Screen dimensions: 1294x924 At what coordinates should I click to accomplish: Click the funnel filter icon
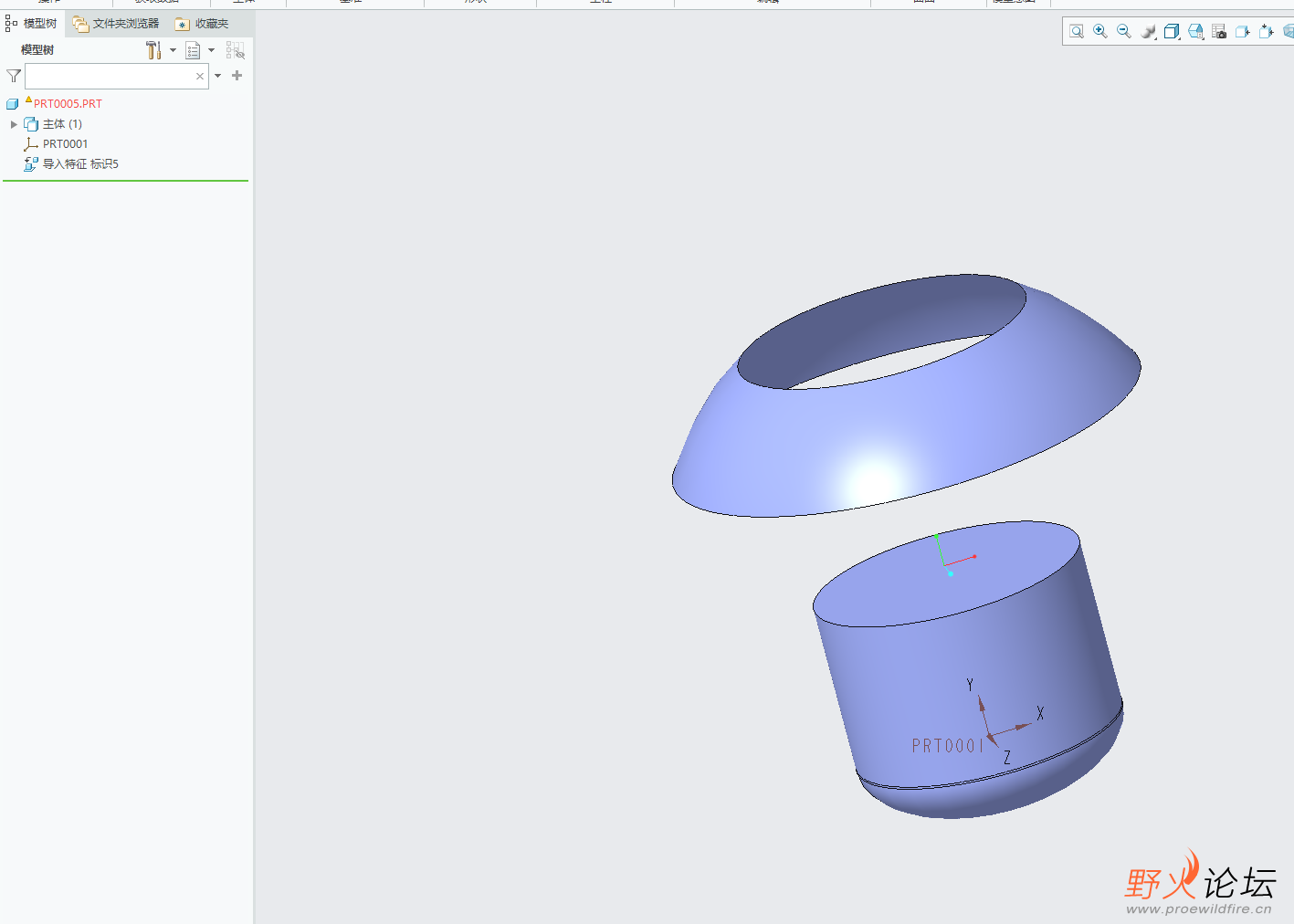14,76
